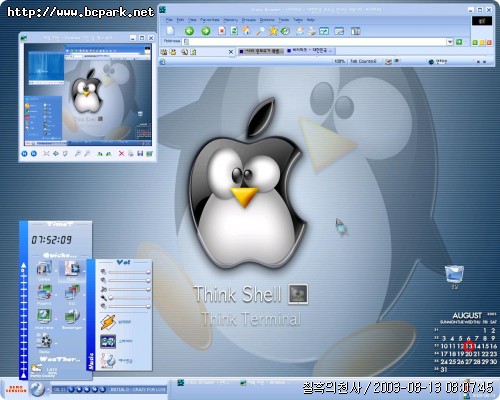Click the song title in taskbar player
This screenshot has height=400, width=500.
138,389
